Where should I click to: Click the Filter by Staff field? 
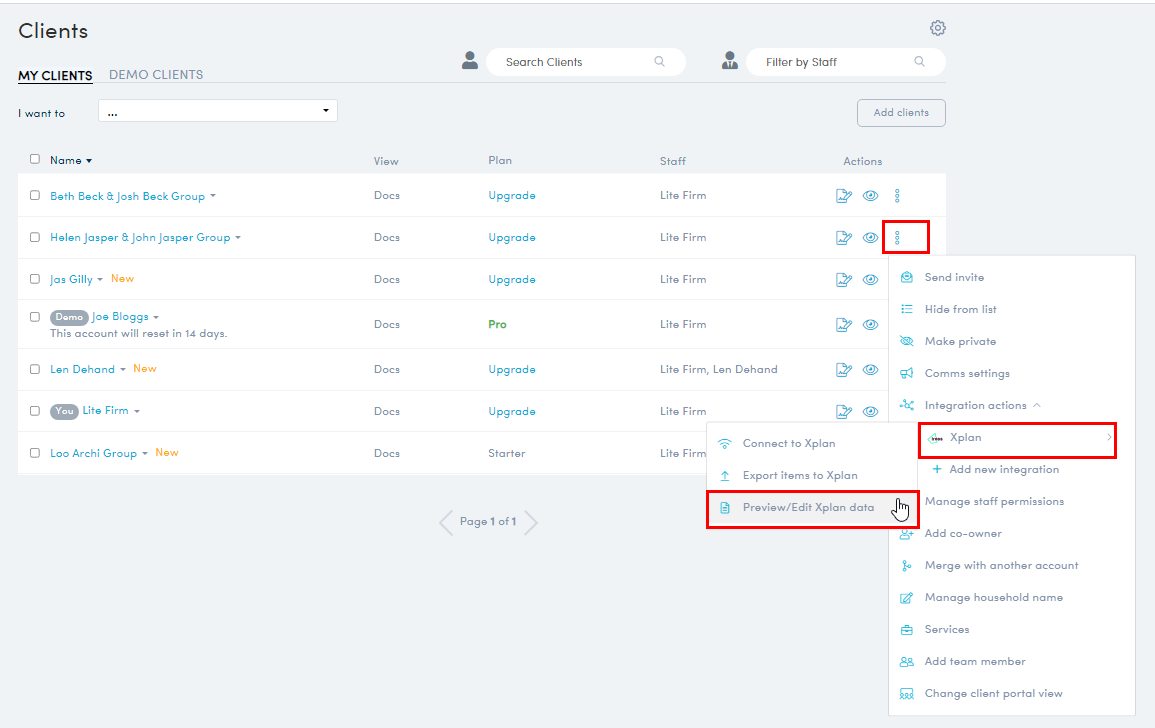click(835, 62)
